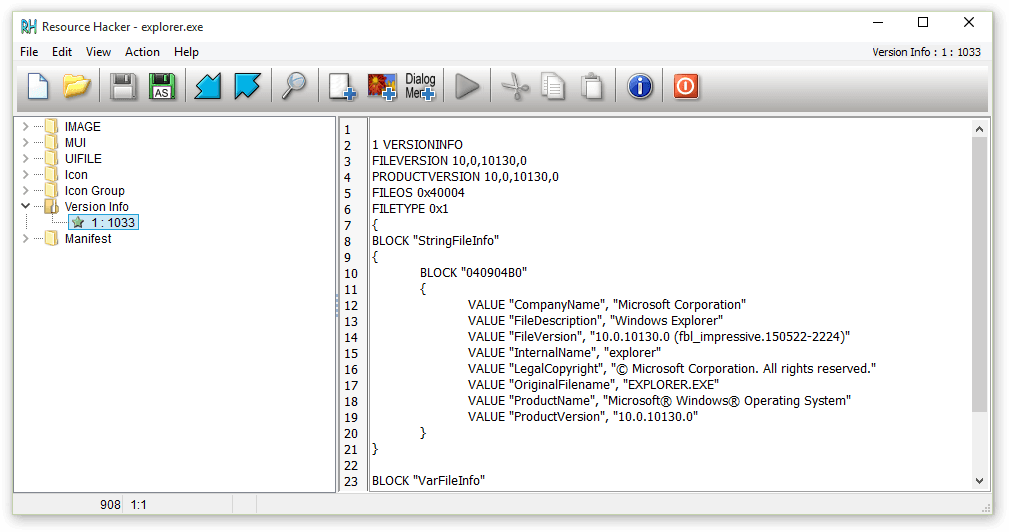
Task: Click line number 14 in the gutter
Action: click(x=351, y=337)
